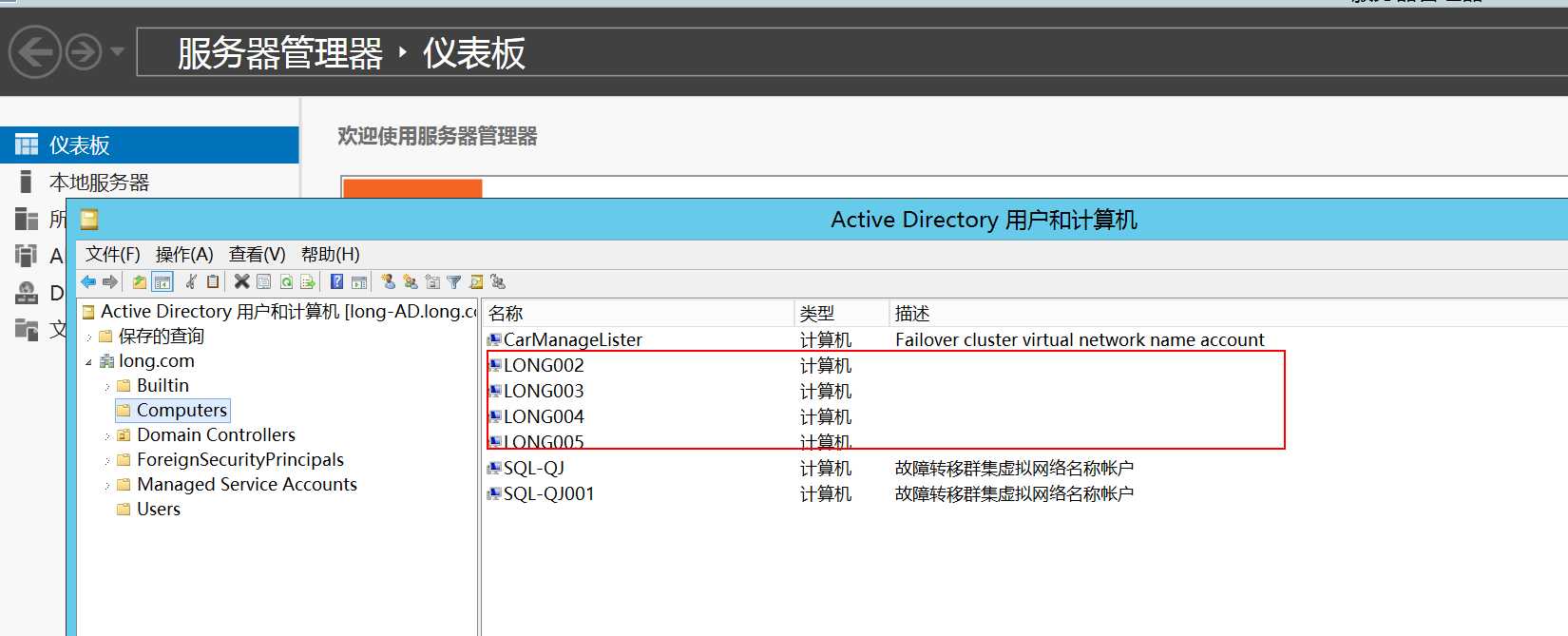Click the Create new user icon
Screen dimensions: 1568x636
point(388,281)
